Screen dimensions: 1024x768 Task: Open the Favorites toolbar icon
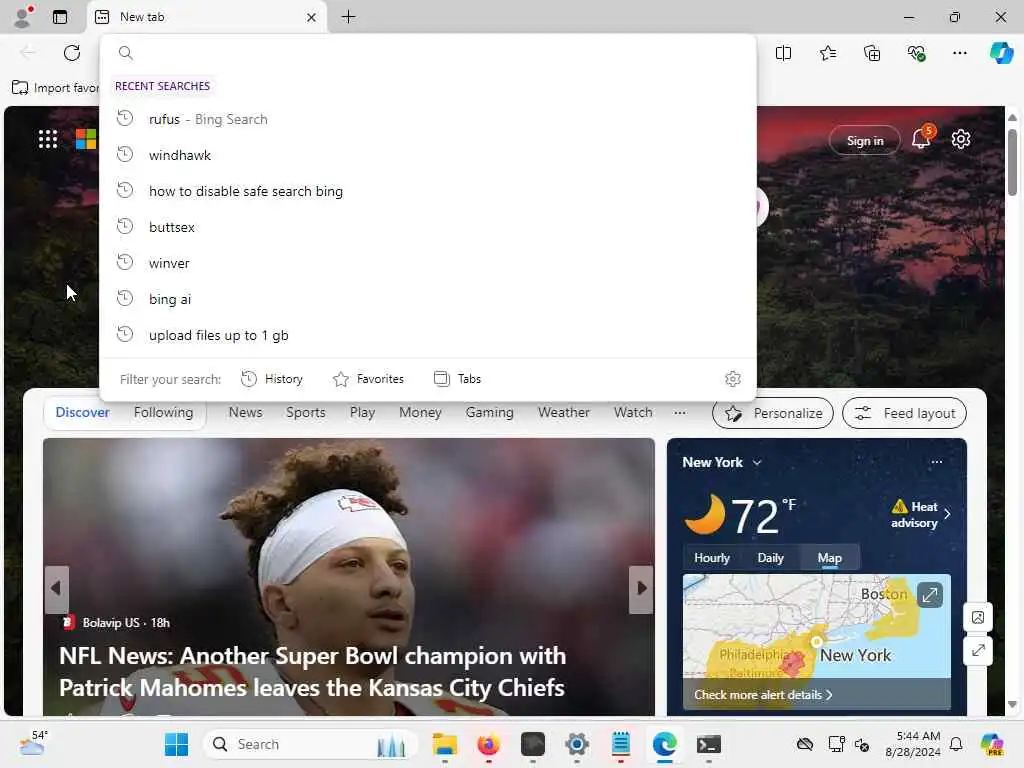coord(828,53)
